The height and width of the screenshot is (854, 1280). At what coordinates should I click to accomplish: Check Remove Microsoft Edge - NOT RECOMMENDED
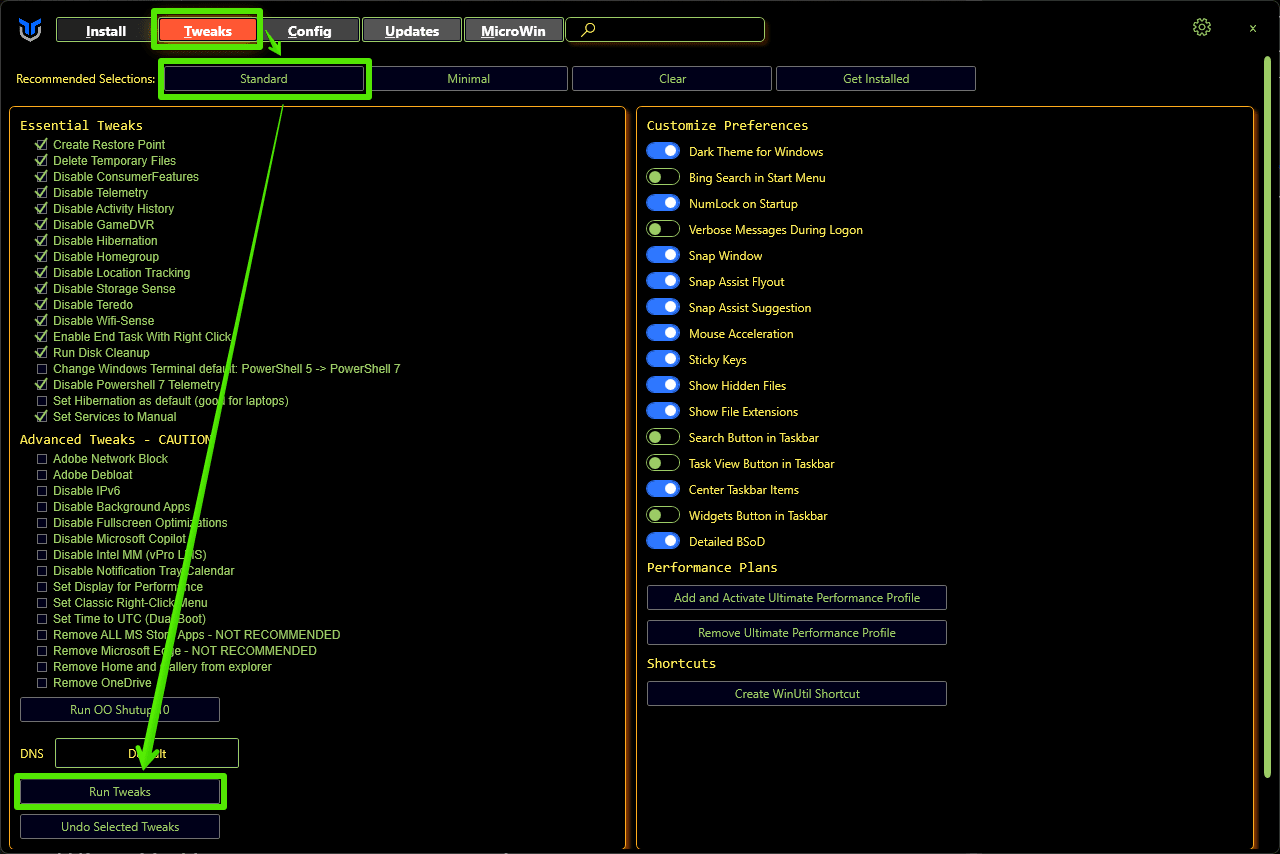tap(42, 651)
